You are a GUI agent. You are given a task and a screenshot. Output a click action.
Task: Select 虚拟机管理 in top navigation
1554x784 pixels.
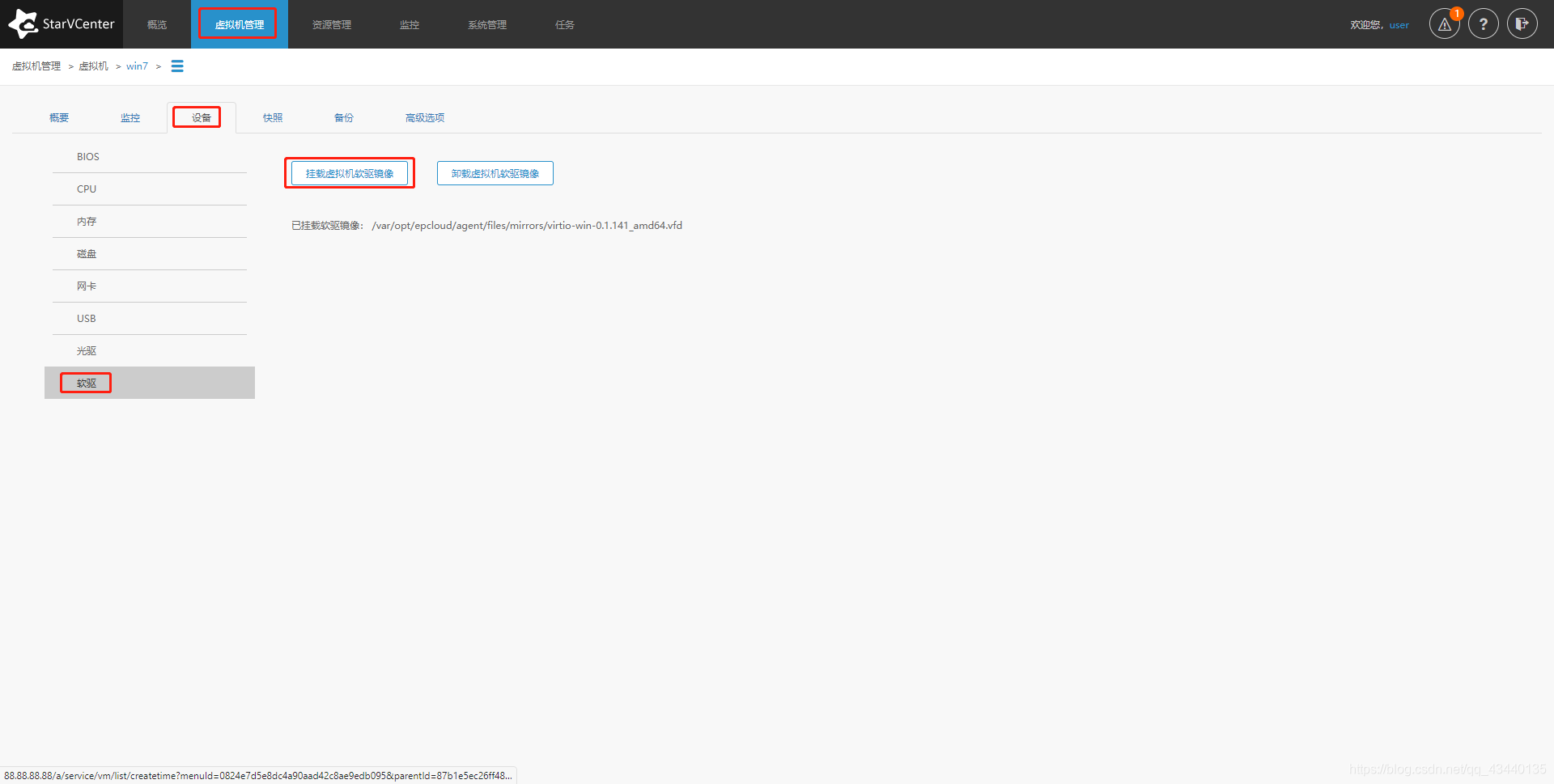coord(240,25)
